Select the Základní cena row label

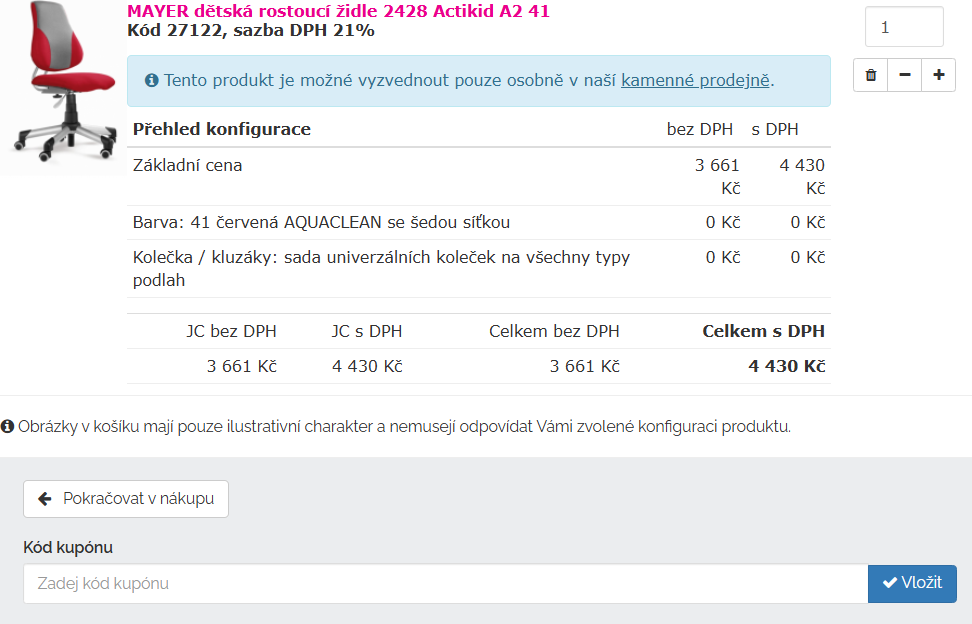[x=188, y=165]
